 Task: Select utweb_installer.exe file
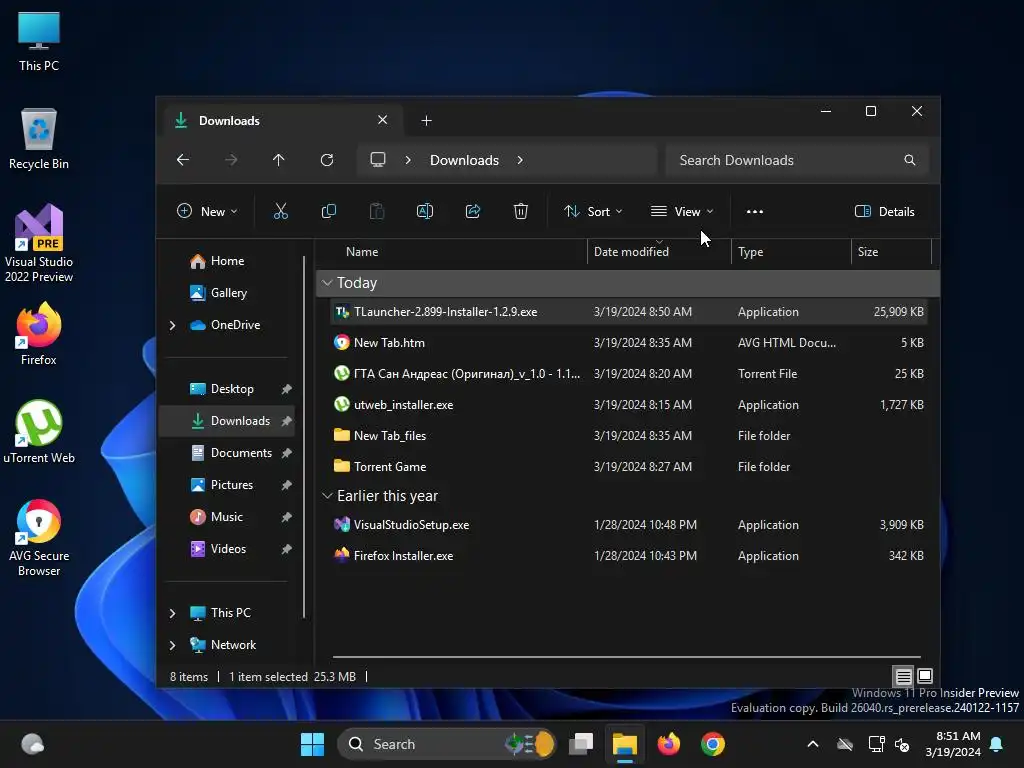[x=628, y=404]
